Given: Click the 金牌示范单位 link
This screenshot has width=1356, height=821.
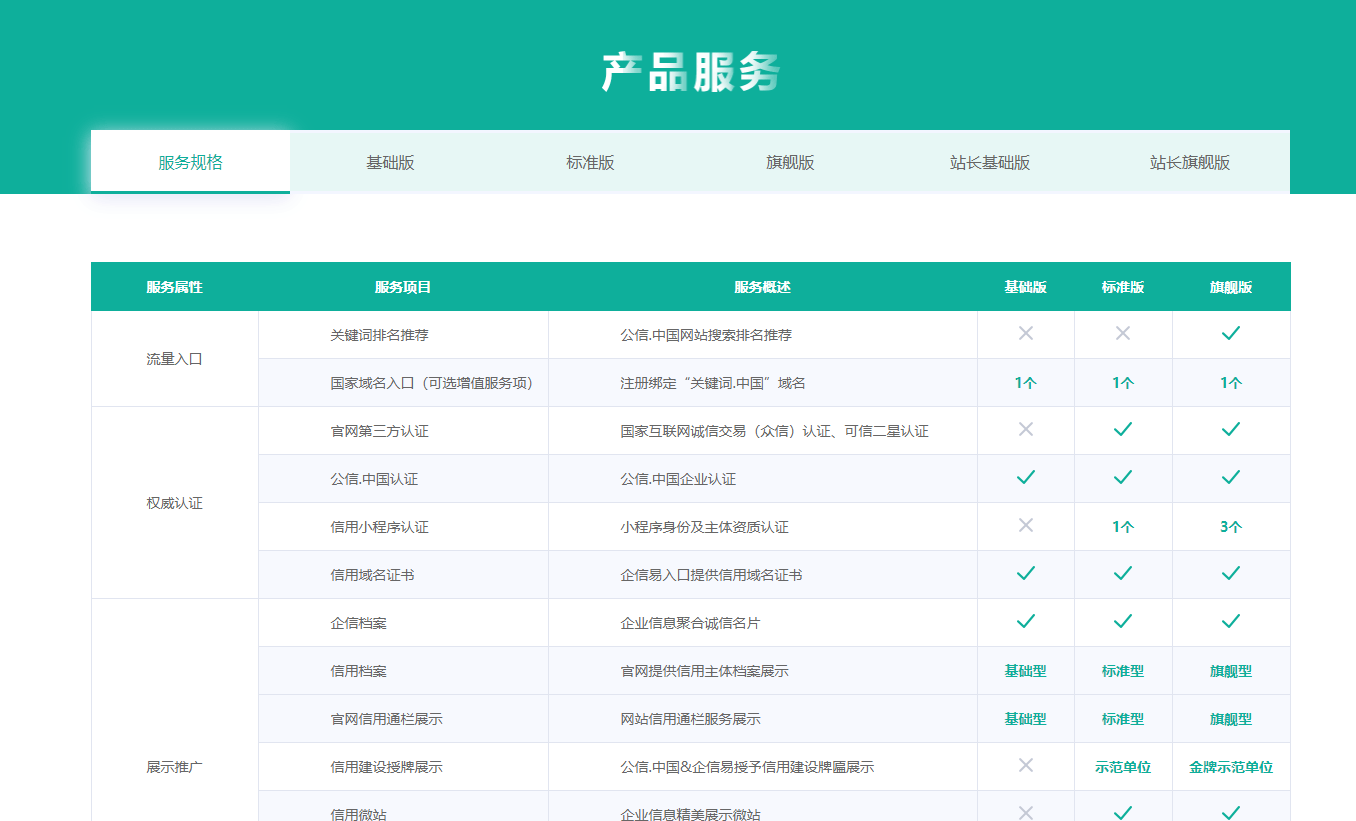Looking at the screenshot, I should tap(1231, 766).
